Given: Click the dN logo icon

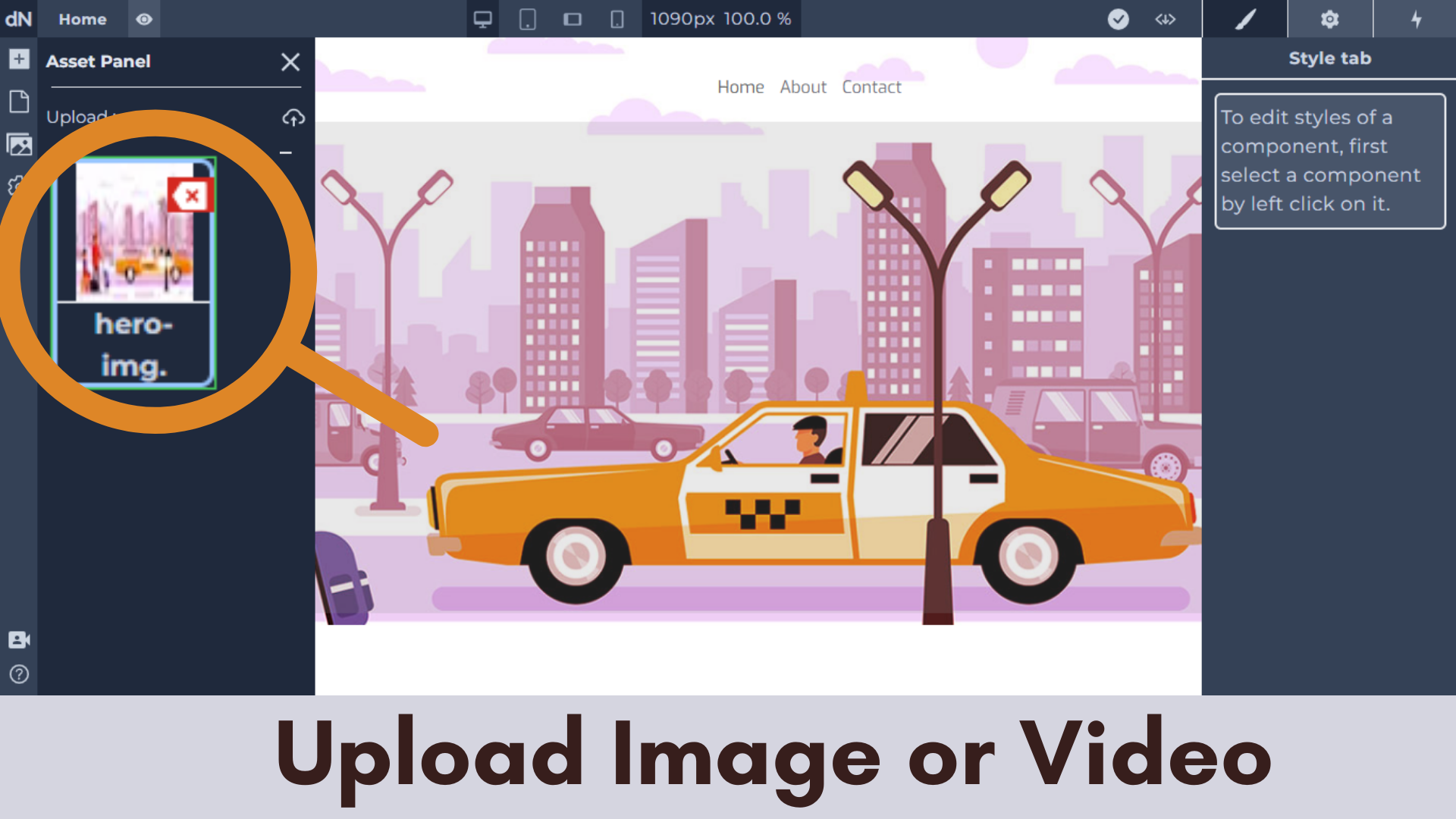Looking at the screenshot, I should coord(18,18).
